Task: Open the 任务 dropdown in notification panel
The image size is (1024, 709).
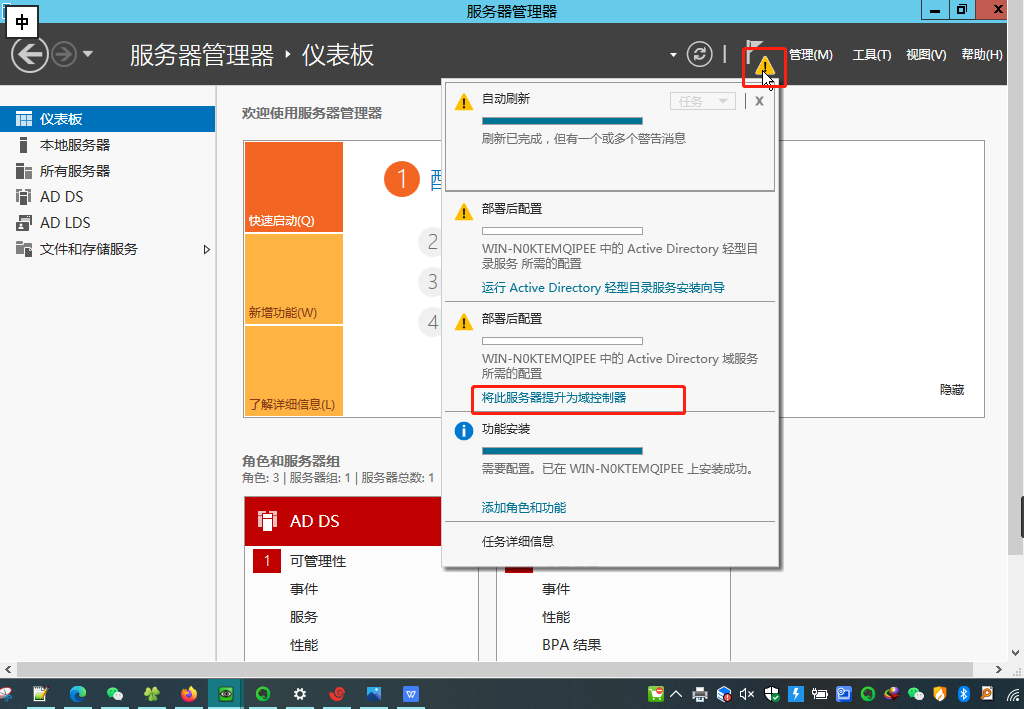Action: [703, 101]
